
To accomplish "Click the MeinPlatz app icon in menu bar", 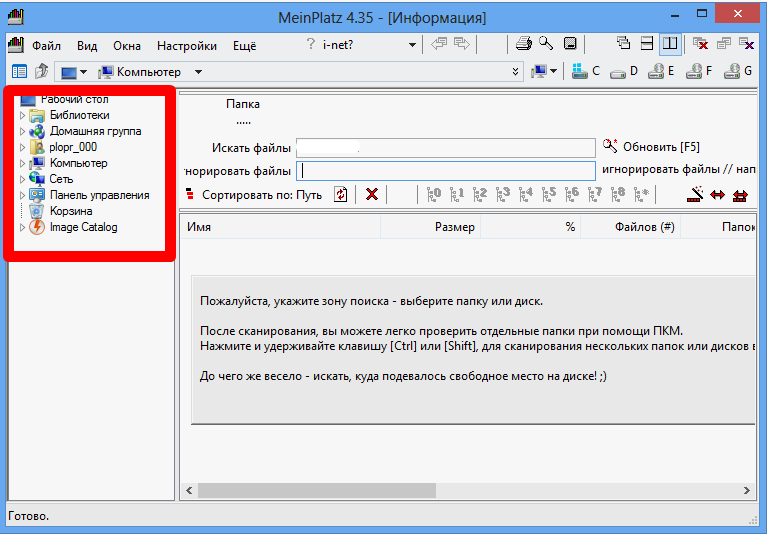I will (x=16, y=44).
